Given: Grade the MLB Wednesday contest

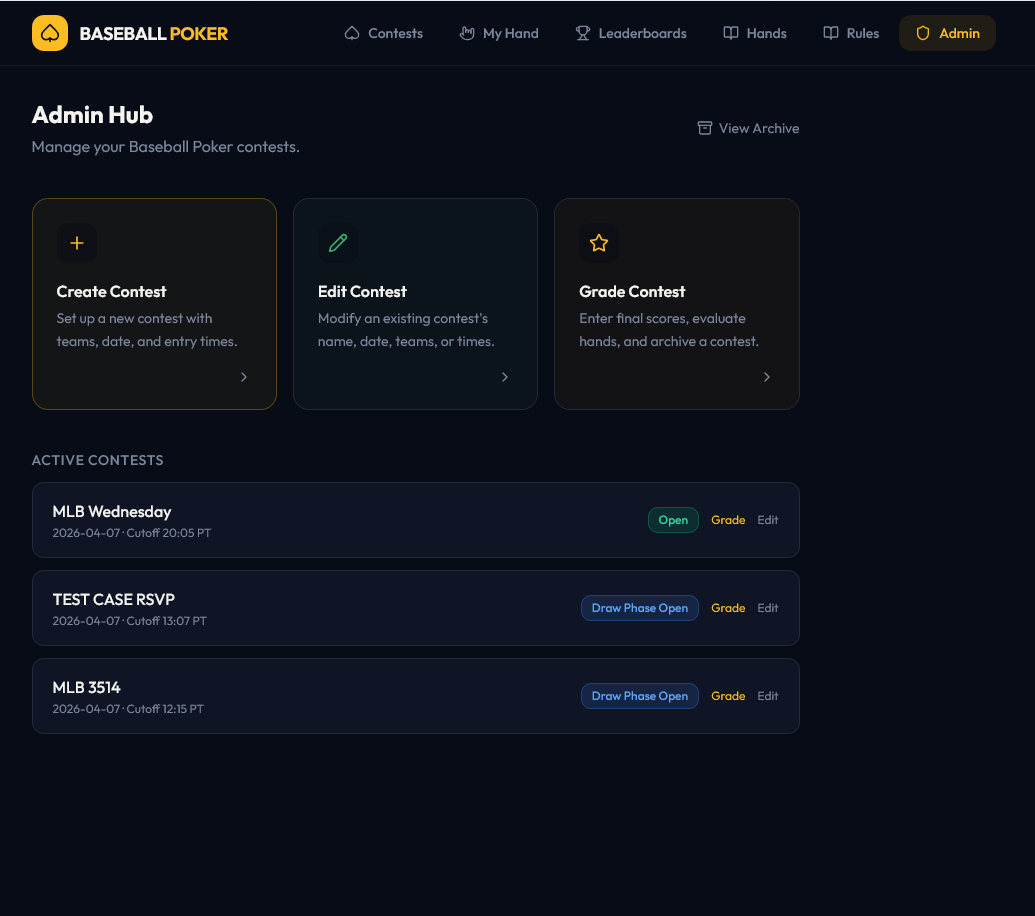Looking at the screenshot, I should click(728, 520).
